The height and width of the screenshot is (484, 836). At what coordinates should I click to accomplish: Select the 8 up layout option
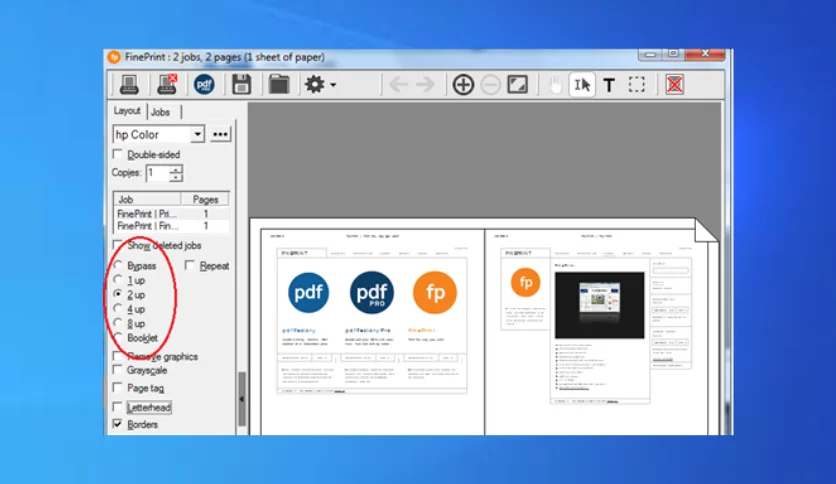pyautogui.click(x=118, y=322)
